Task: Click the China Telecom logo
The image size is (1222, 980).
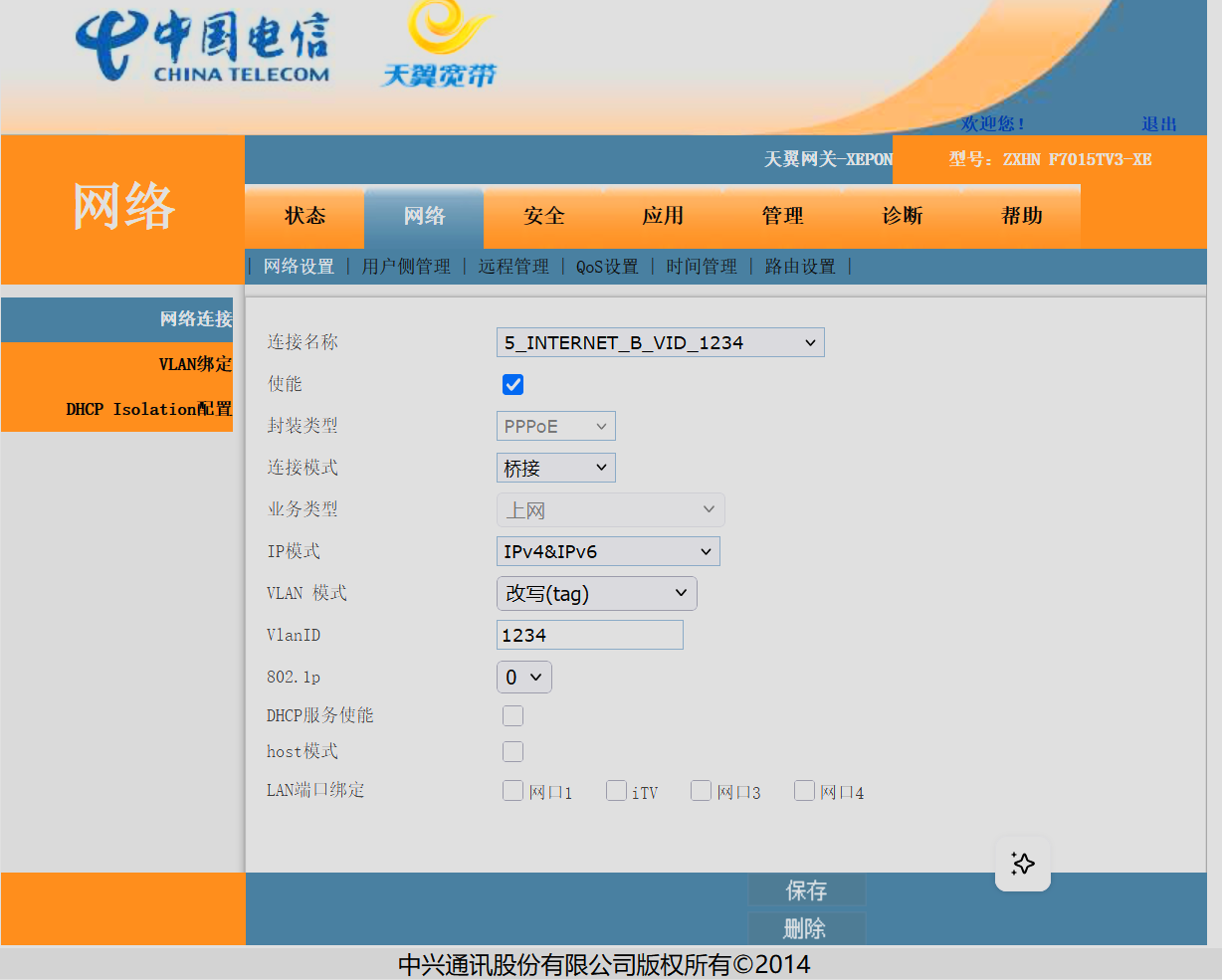Action: pyautogui.click(x=202, y=48)
